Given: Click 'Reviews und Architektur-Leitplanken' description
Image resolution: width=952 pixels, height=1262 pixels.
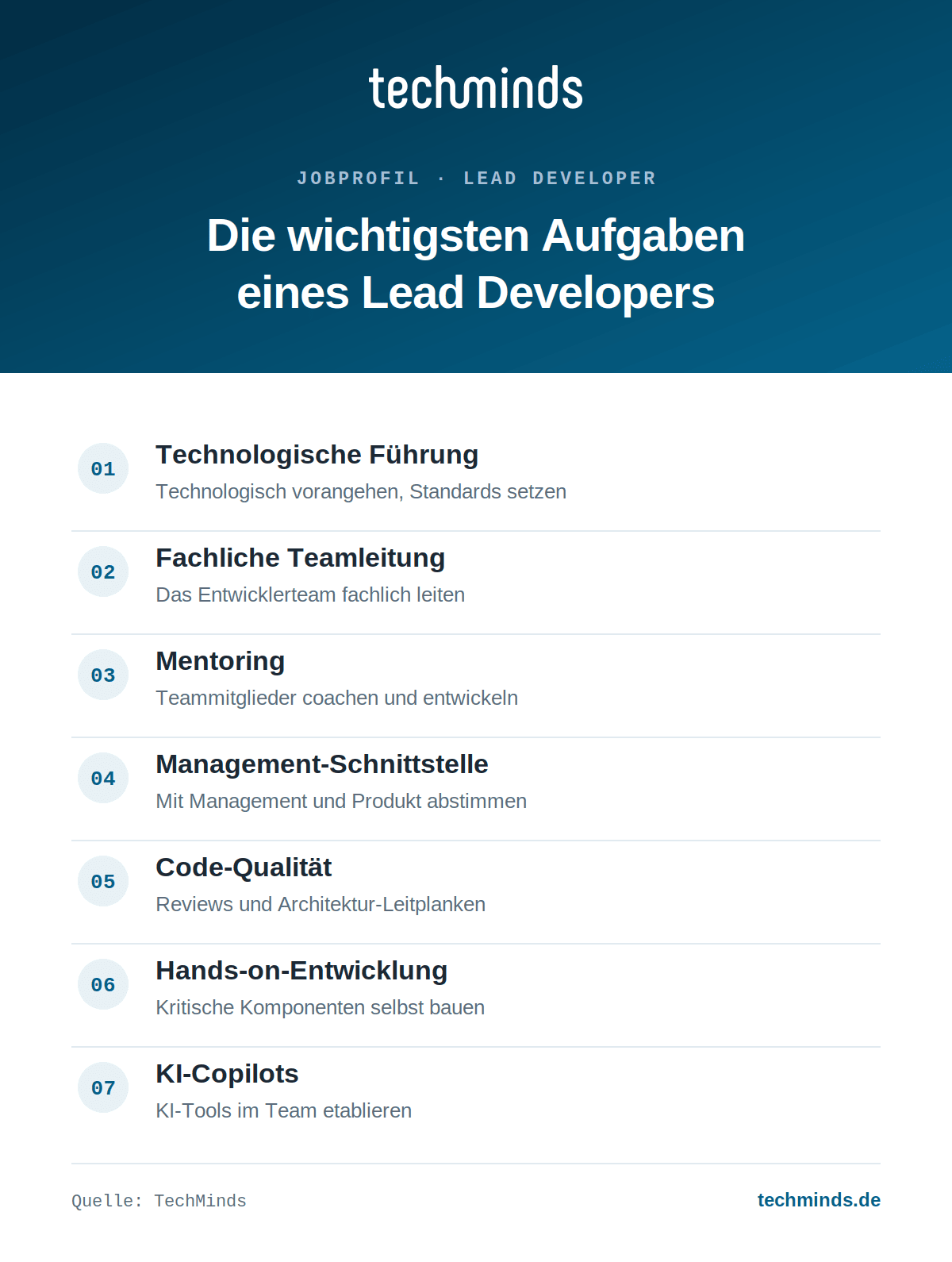Looking at the screenshot, I should click(x=321, y=904).
